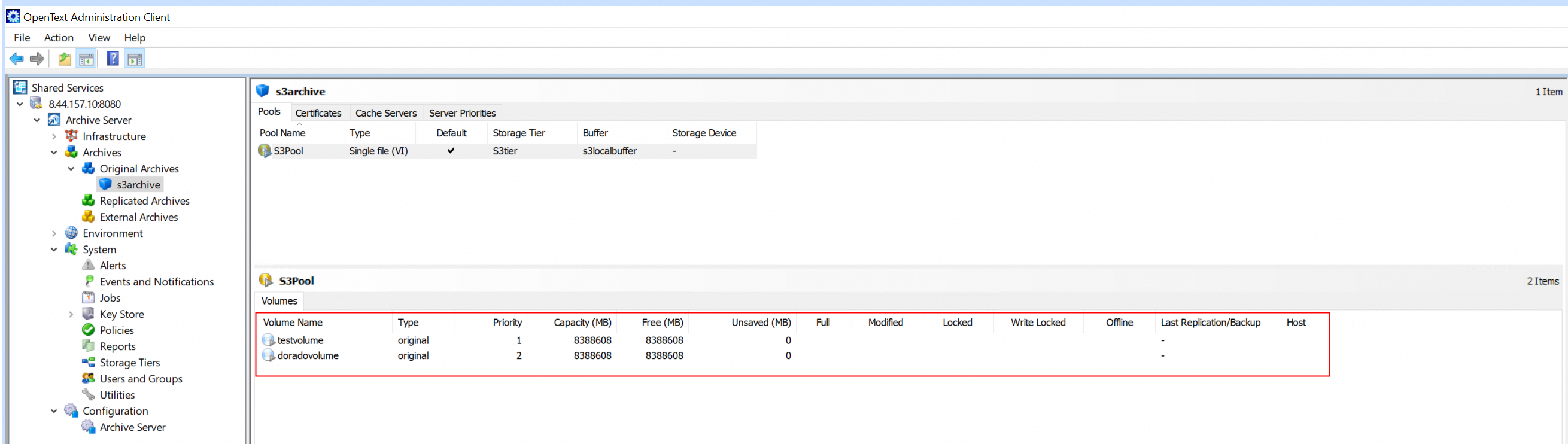Click the Reports icon
The height and width of the screenshot is (444, 1568).
click(x=88, y=345)
